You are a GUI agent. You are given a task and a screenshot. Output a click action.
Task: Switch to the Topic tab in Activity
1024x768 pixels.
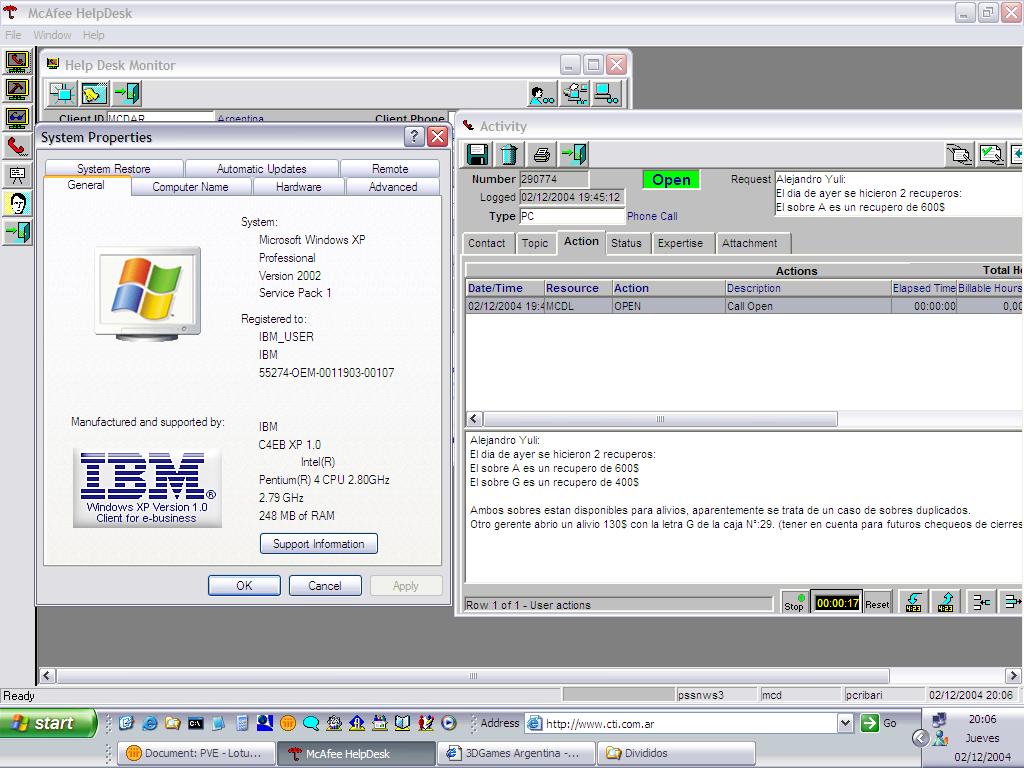[x=535, y=243]
